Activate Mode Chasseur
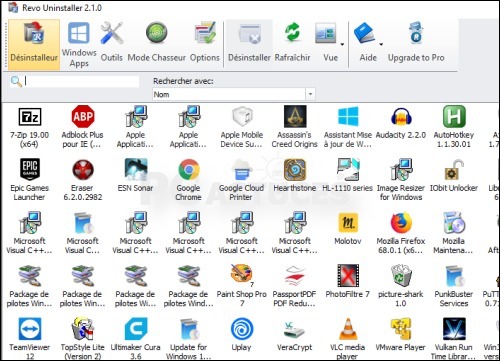 coord(156,42)
